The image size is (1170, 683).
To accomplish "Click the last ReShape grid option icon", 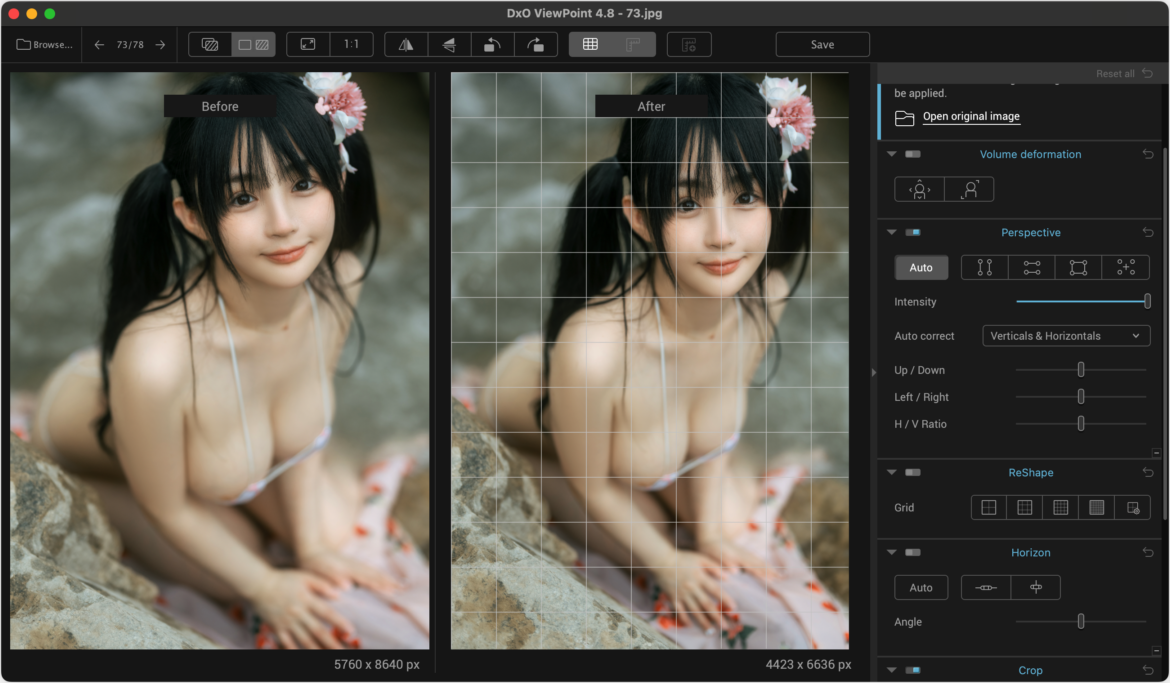I will coord(1133,508).
